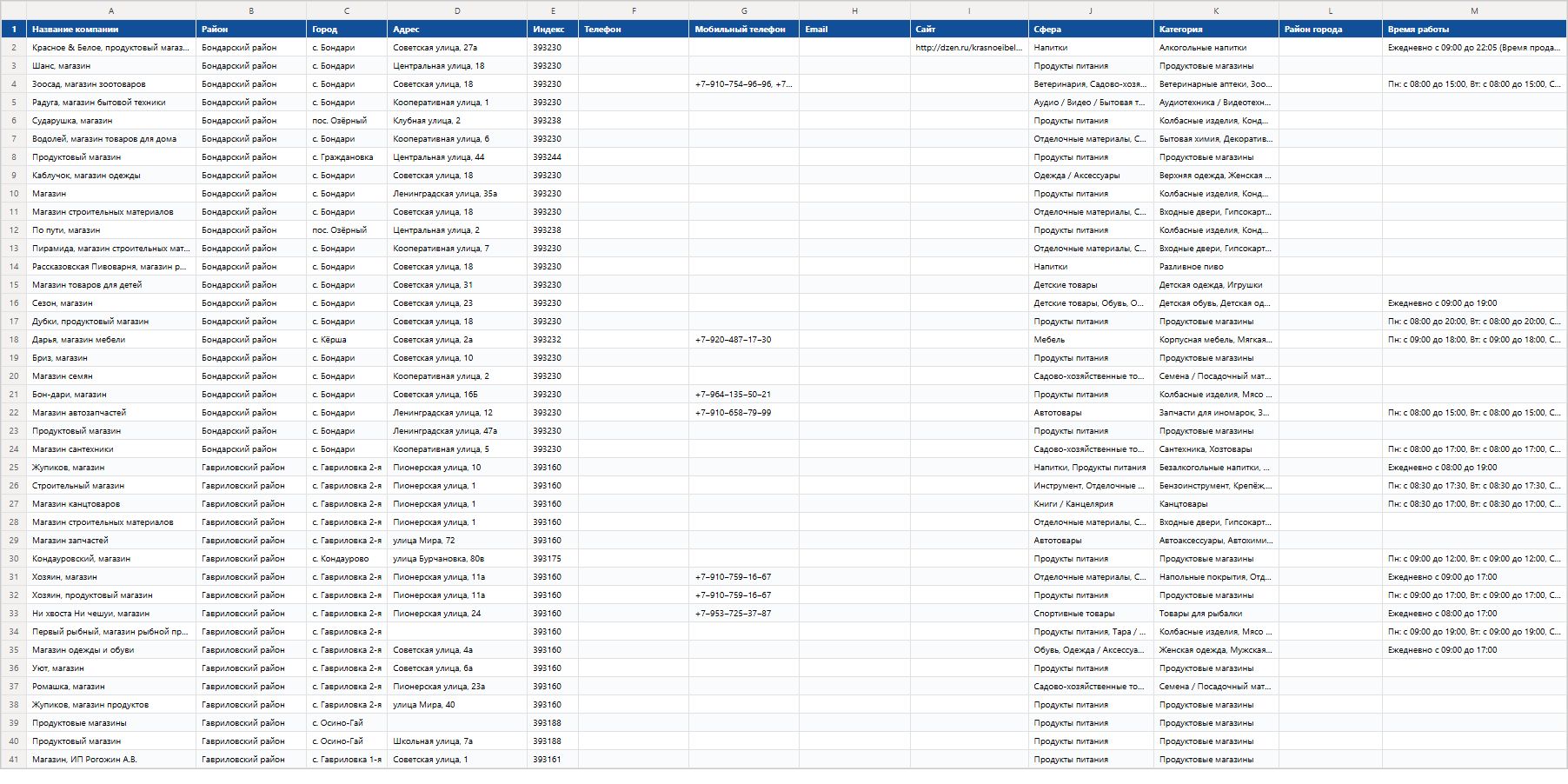Select the 'Дубки, продуктовый магазин' cell
Screen dimensions: 1568x784
111,321
